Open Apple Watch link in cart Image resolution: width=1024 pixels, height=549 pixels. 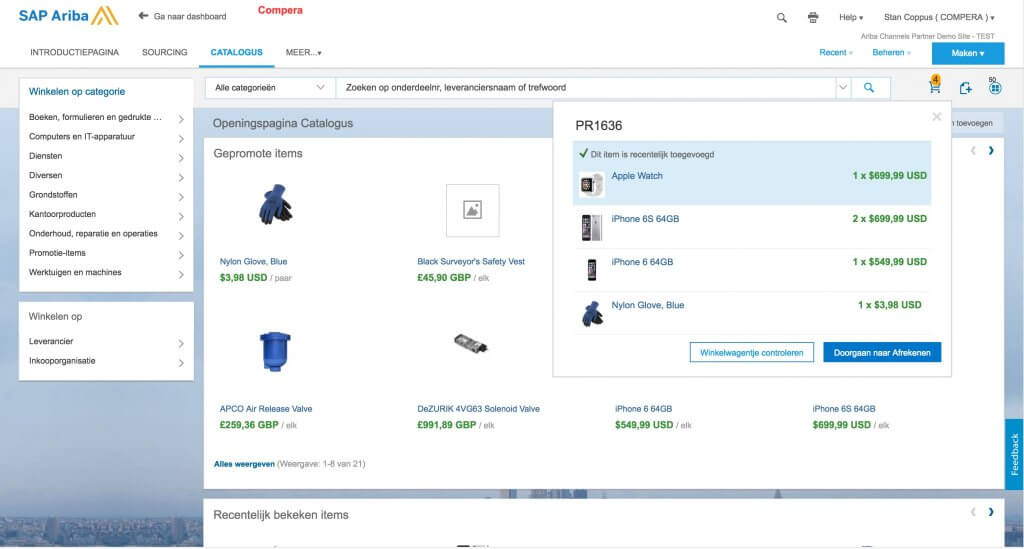click(637, 176)
